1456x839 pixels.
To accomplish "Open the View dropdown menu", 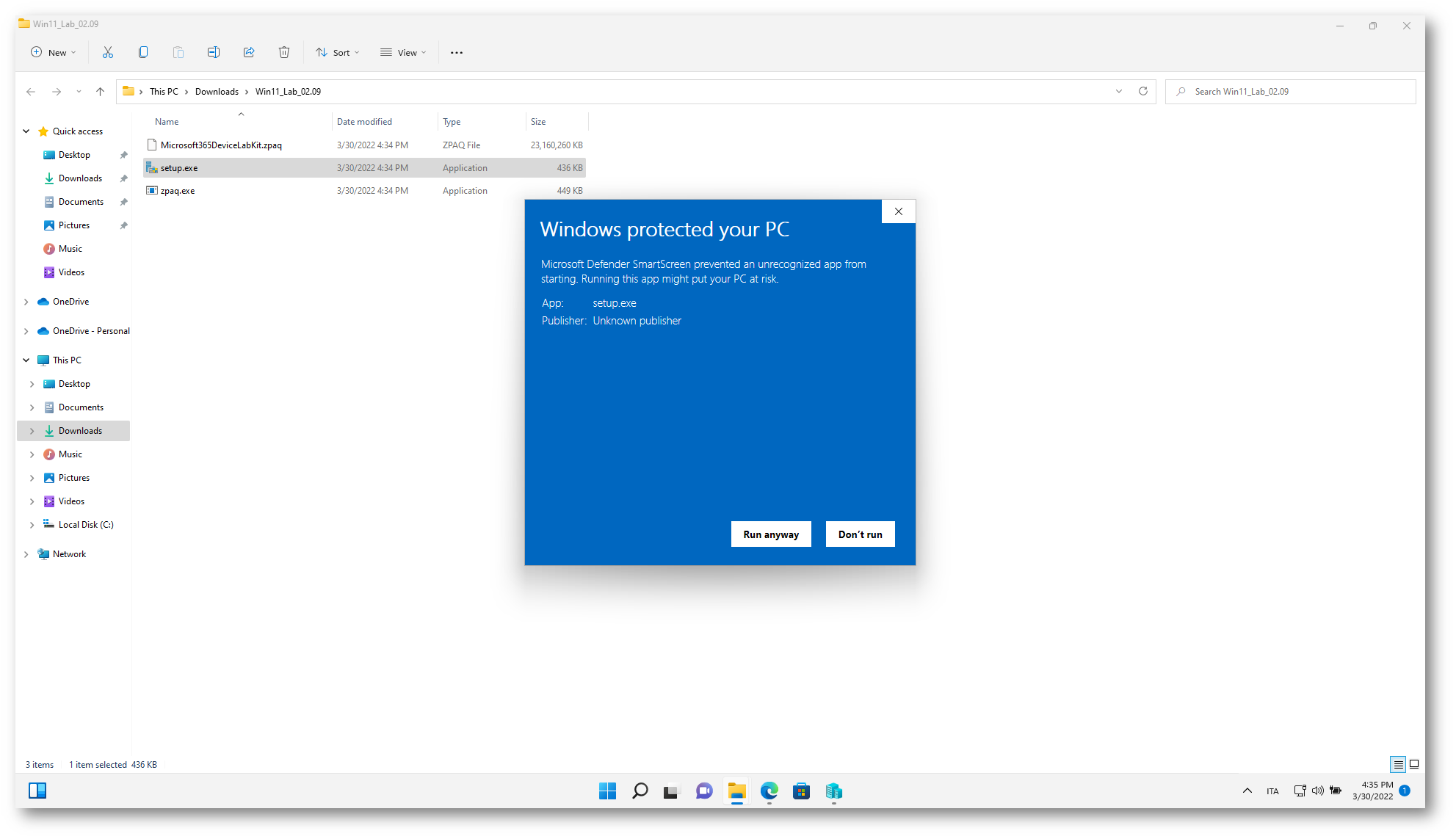I will pos(403,53).
